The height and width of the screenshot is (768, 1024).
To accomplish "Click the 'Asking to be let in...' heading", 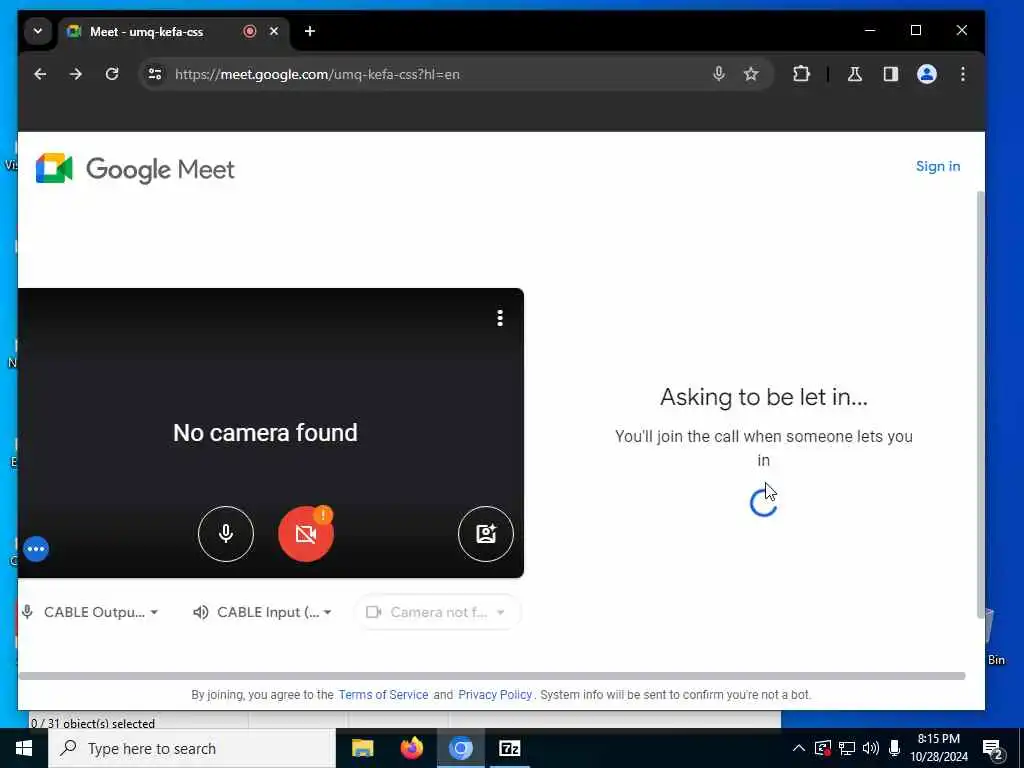I will (x=763, y=397).
